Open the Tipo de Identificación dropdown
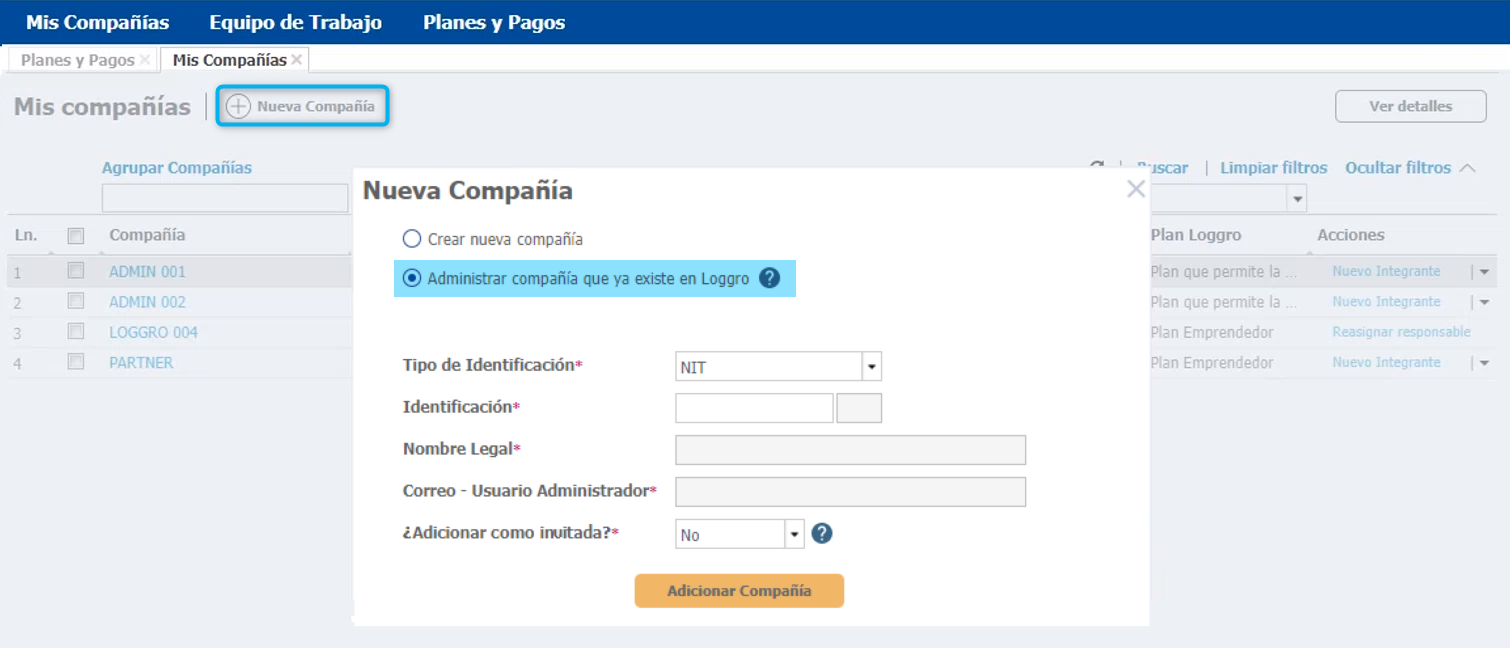The width and height of the screenshot is (1510, 648). click(x=871, y=367)
